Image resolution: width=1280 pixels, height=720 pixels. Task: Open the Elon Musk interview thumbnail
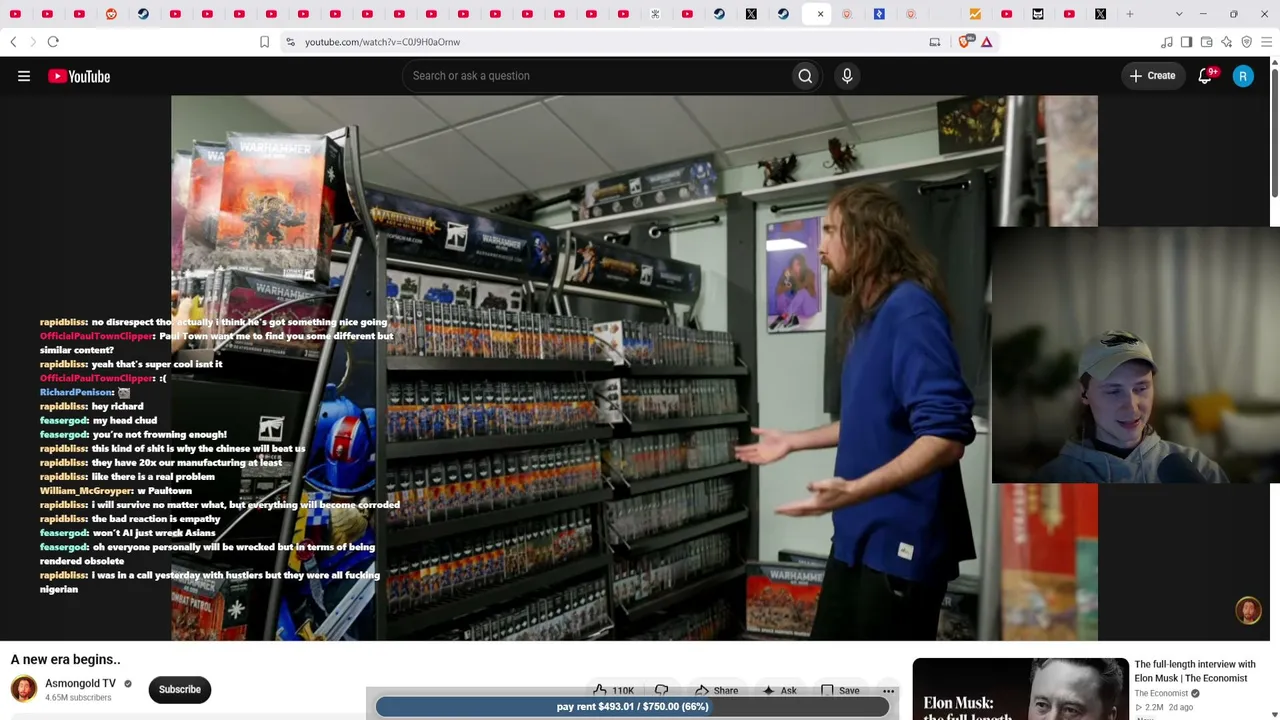click(x=1020, y=689)
